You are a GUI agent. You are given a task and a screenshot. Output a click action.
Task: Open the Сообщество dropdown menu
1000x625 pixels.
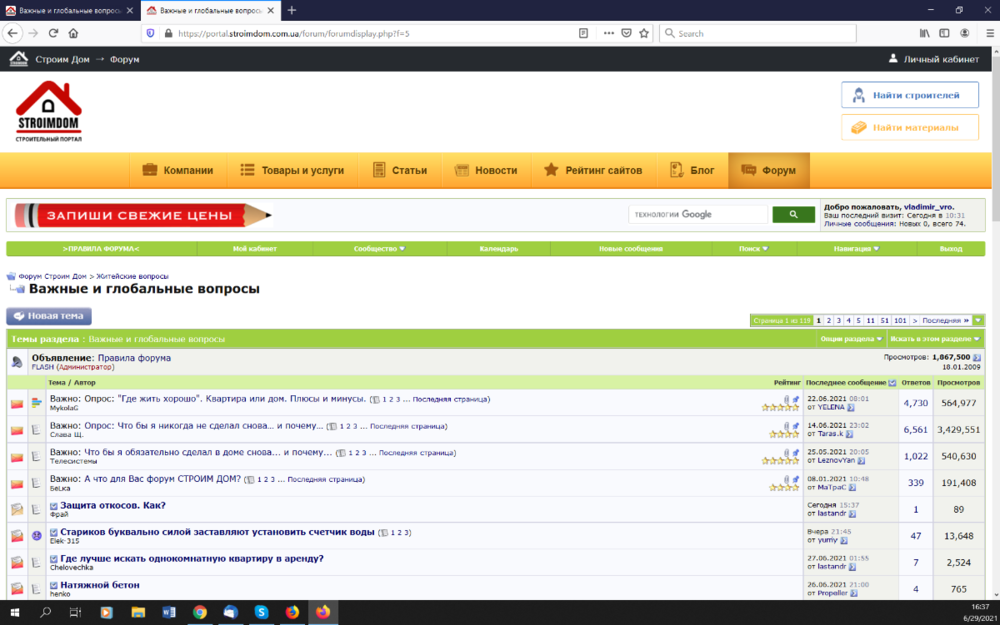[377, 248]
